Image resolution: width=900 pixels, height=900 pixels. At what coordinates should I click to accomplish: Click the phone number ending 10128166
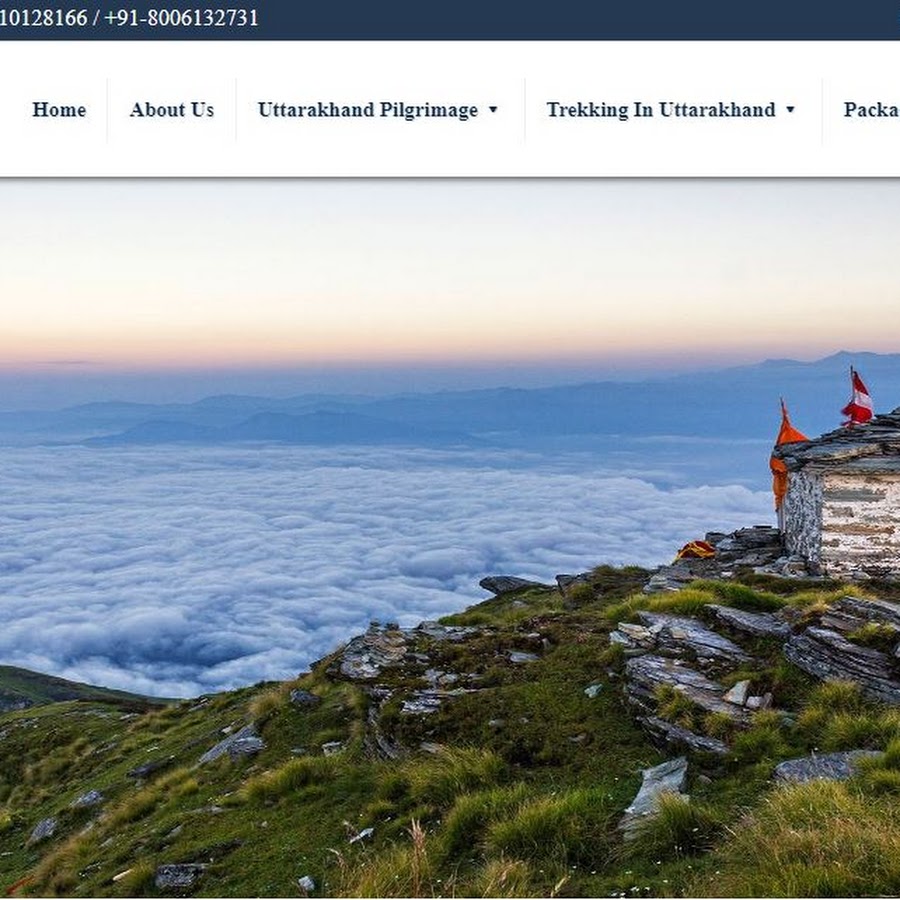[x=44, y=18]
